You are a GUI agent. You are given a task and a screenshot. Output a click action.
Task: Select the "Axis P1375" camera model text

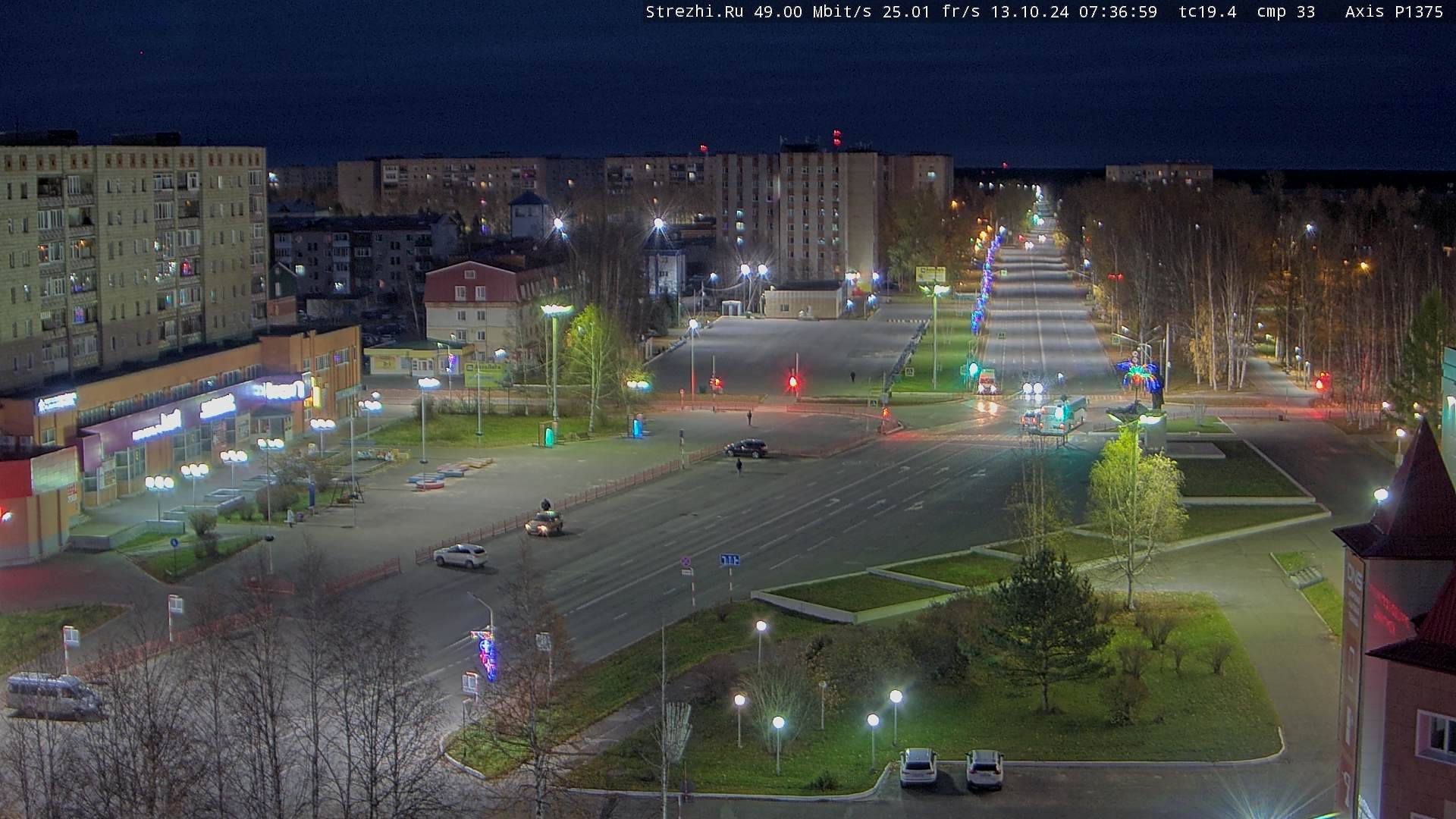1394,12
